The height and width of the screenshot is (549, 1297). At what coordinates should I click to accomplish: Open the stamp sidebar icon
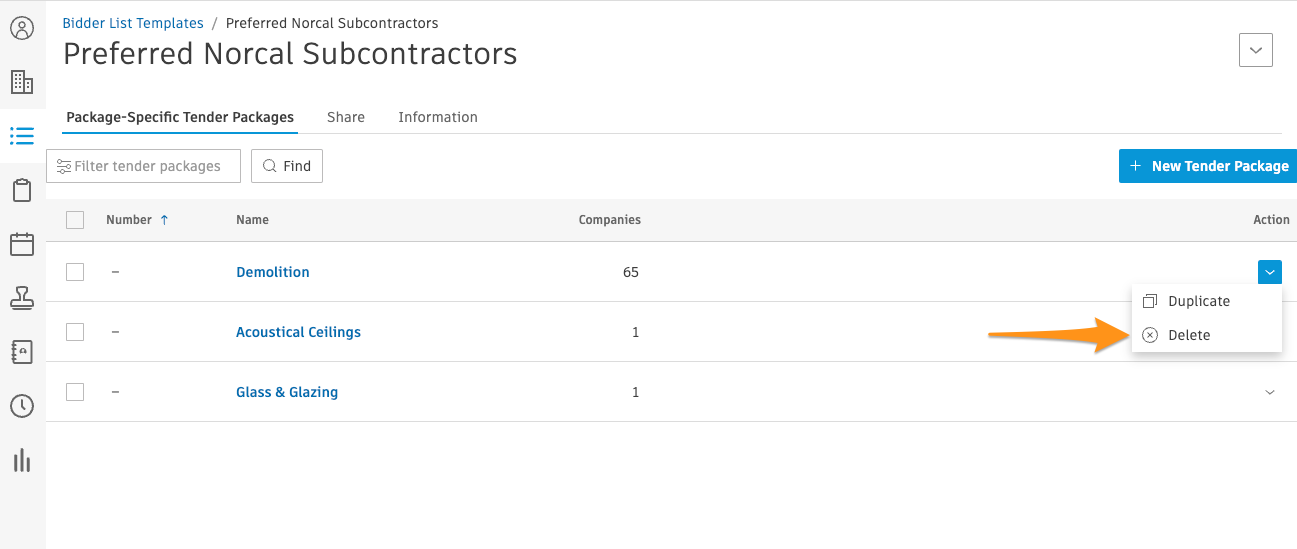tap(22, 297)
